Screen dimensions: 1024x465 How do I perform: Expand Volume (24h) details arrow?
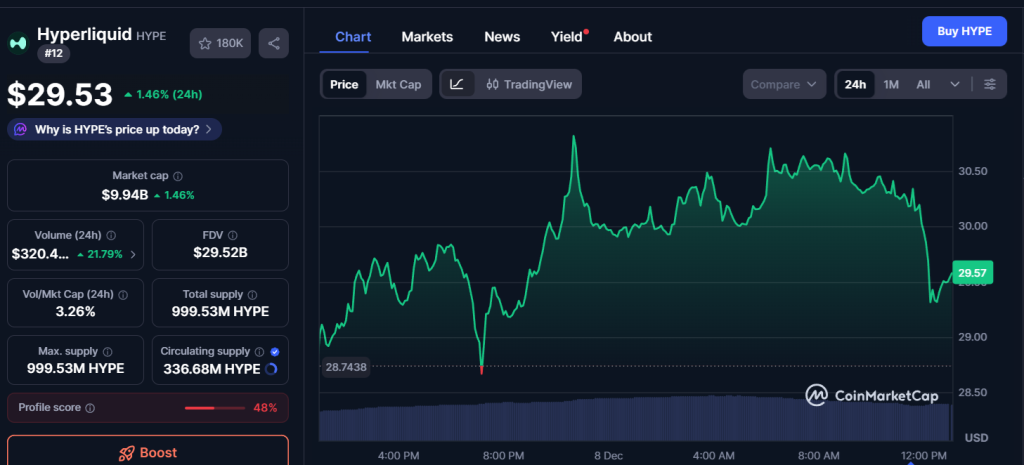coord(133,255)
